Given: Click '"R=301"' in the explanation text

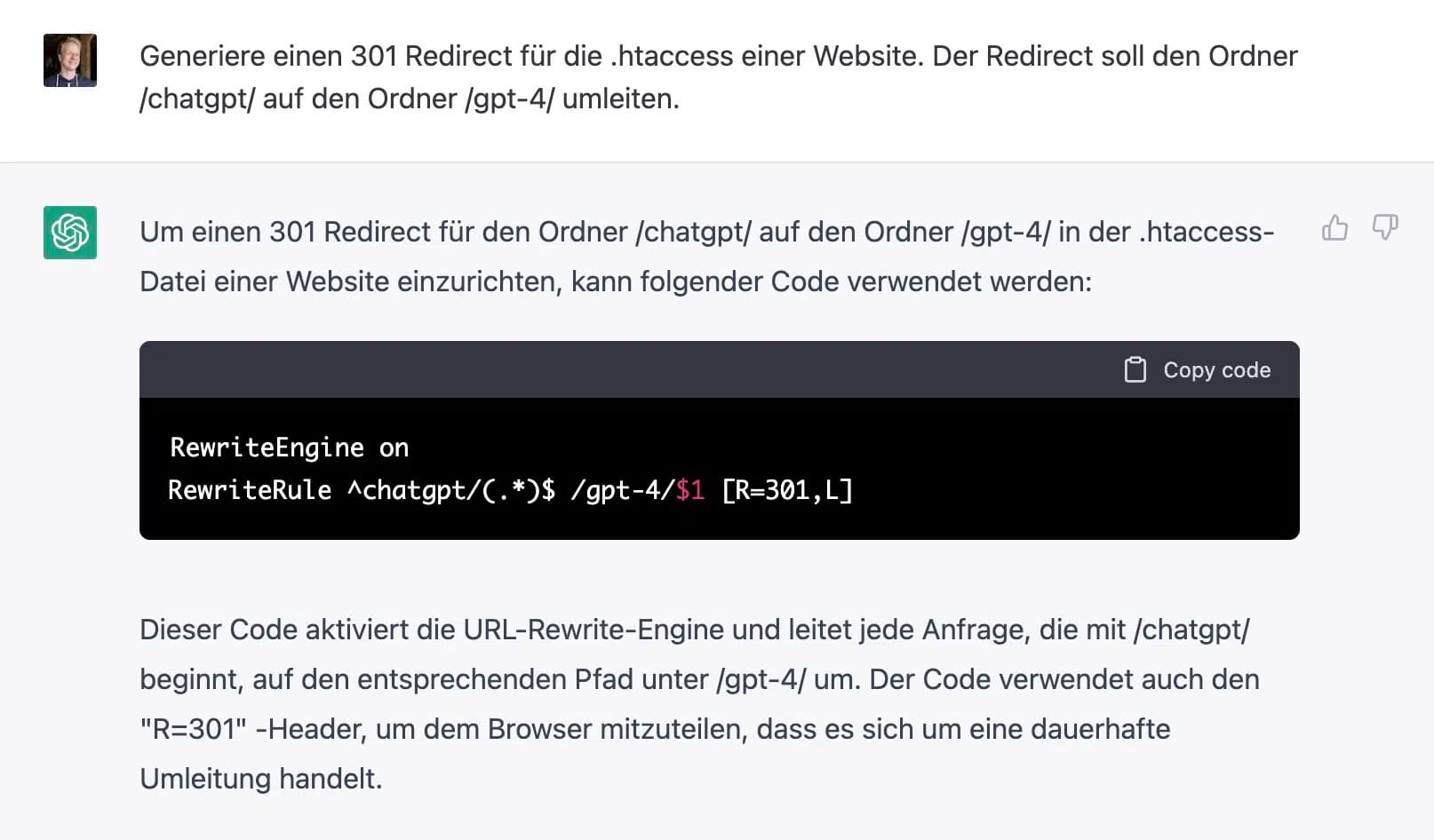Looking at the screenshot, I should [192, 729].
